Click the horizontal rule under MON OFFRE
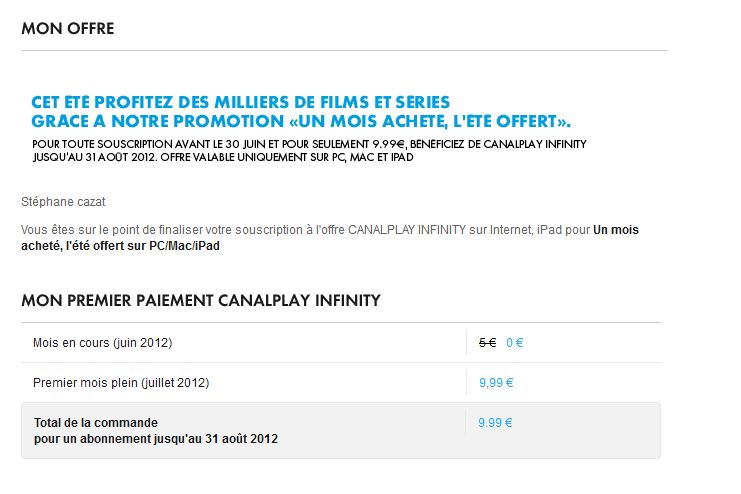The height and width of the screenshot is (494, 741). point(345,50)
